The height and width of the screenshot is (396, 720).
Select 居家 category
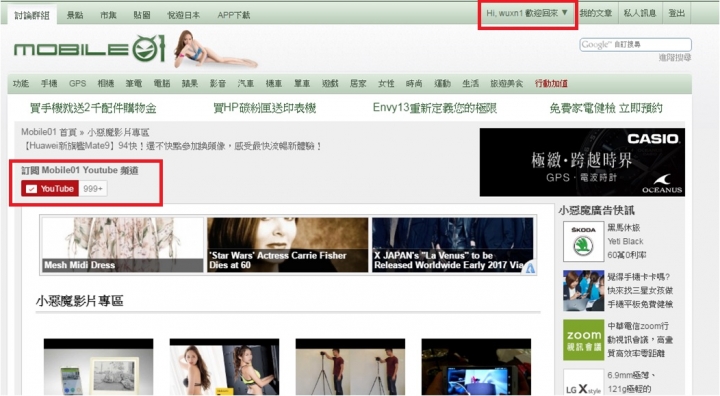(358, 84)
